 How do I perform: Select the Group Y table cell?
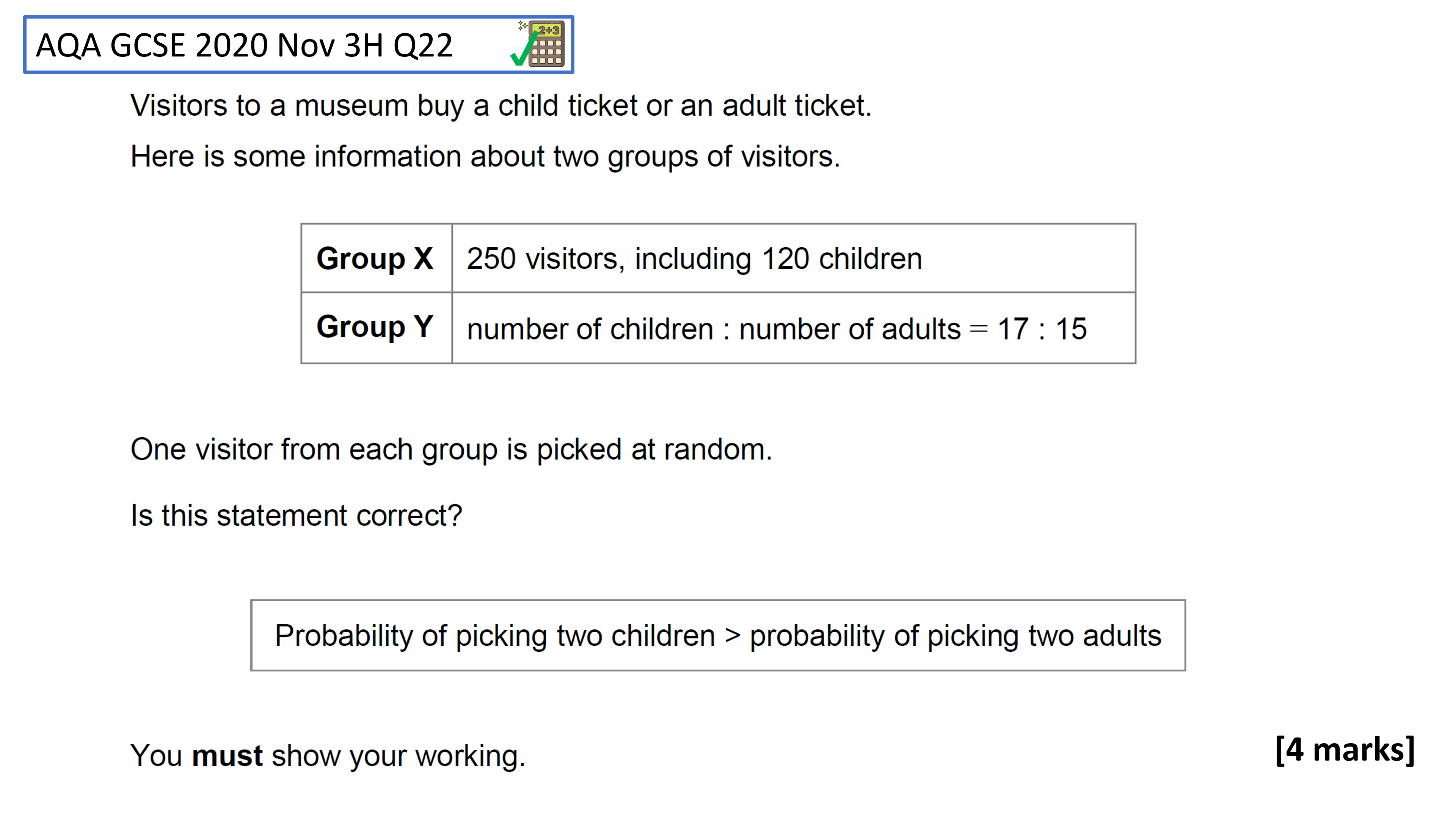click(377, 328)
